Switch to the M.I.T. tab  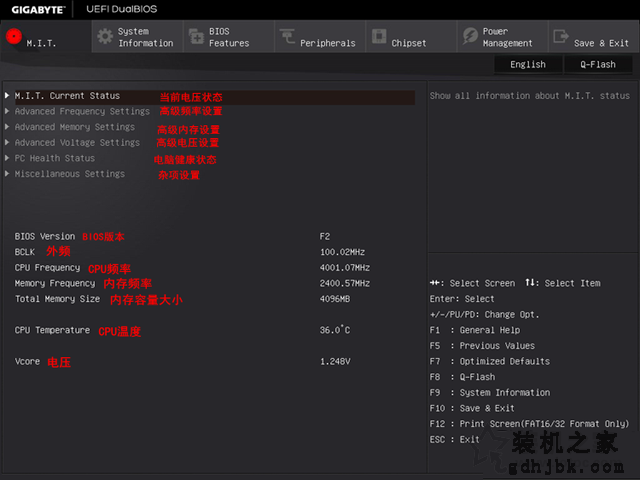(x=46, y=36)
